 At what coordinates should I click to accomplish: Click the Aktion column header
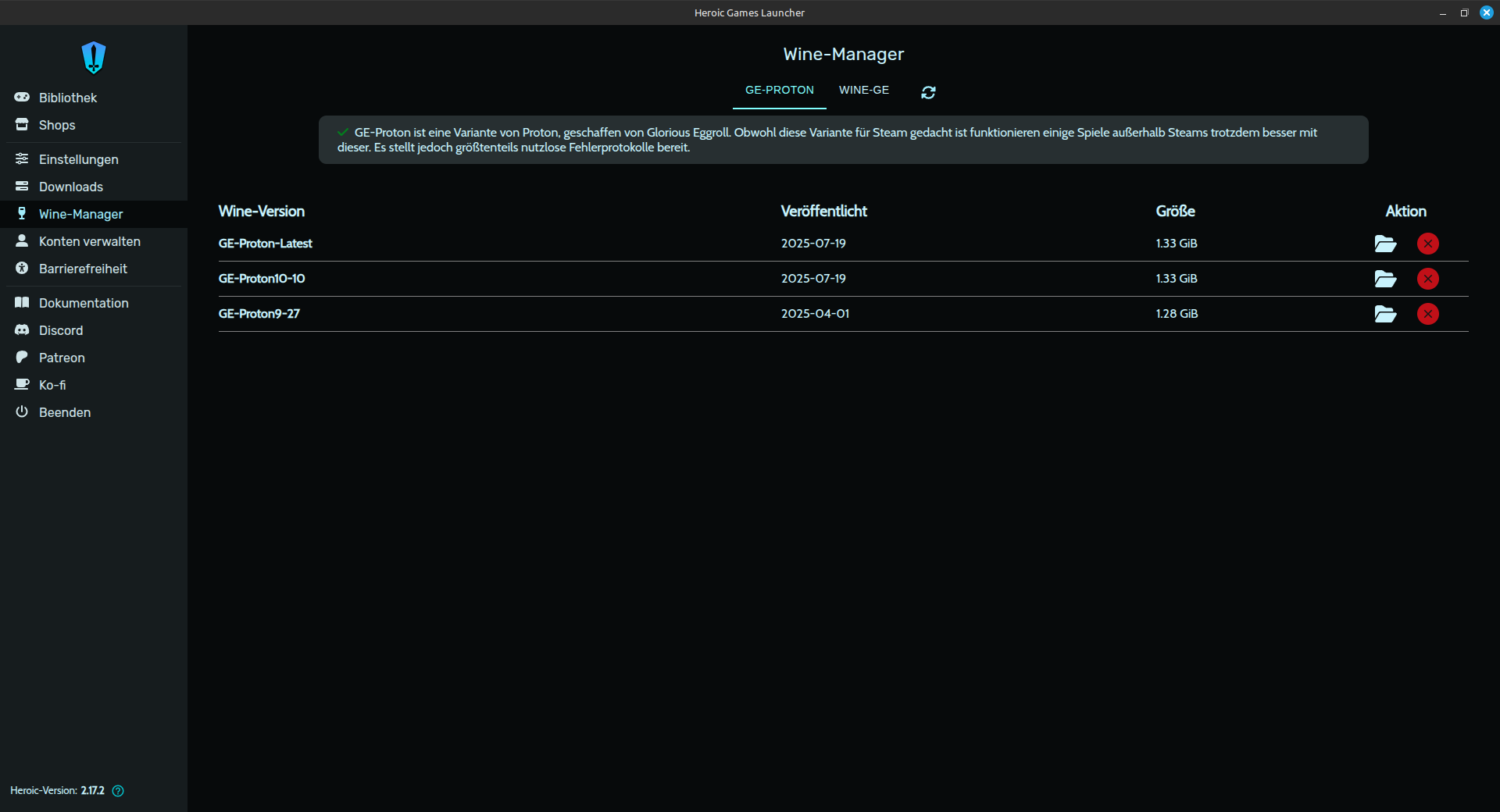[1406, 212]
